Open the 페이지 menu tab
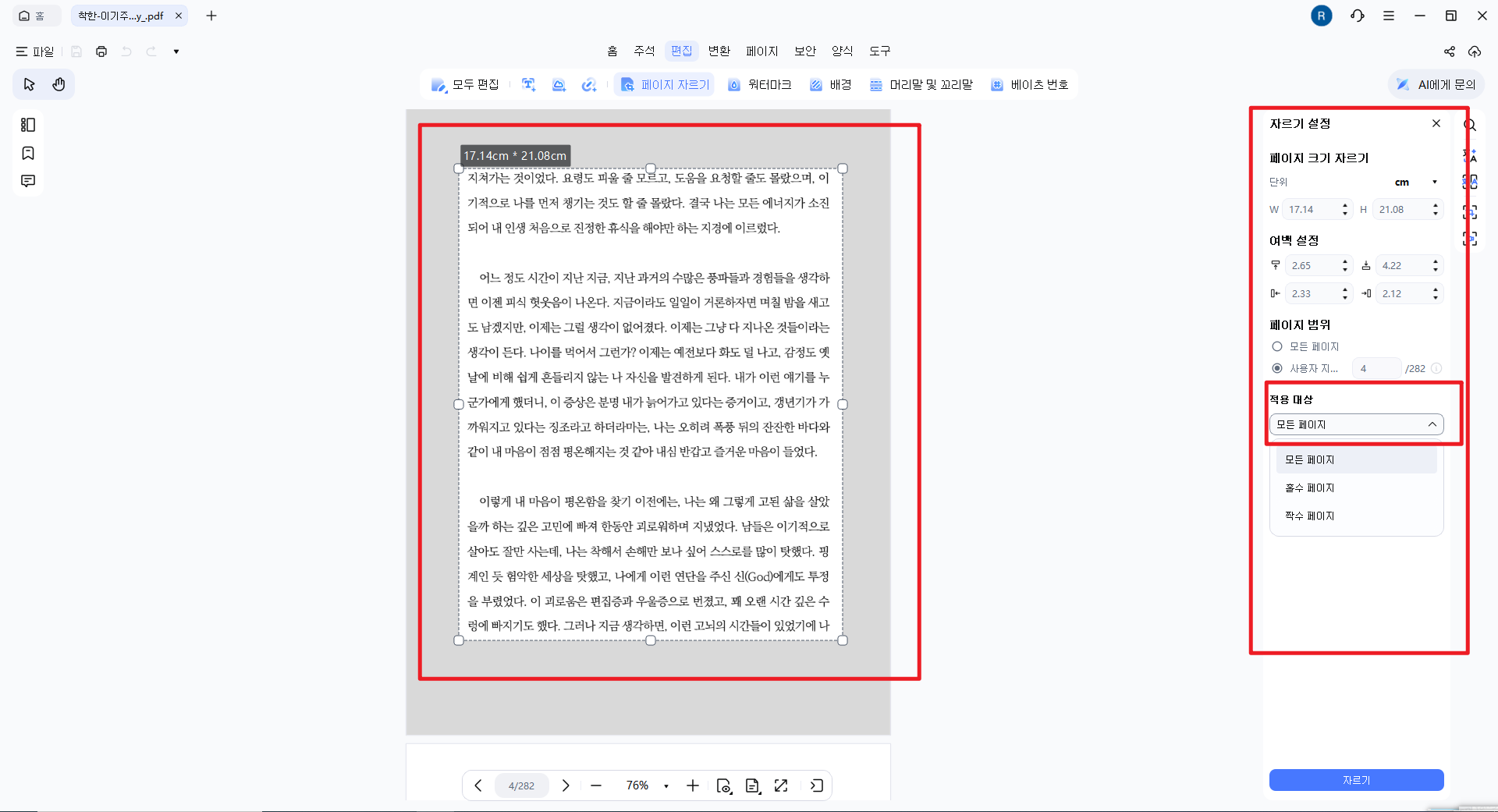Image resolution: width=1498 pixels, height=812 pixels. [762, 51]
